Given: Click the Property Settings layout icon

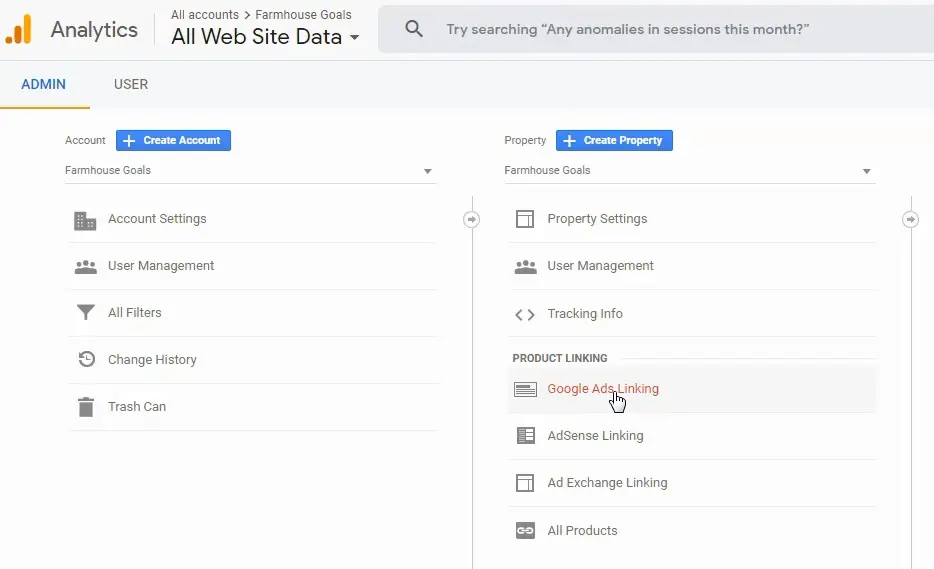Looking at the screenshot, I should click(x=525, y=219).
